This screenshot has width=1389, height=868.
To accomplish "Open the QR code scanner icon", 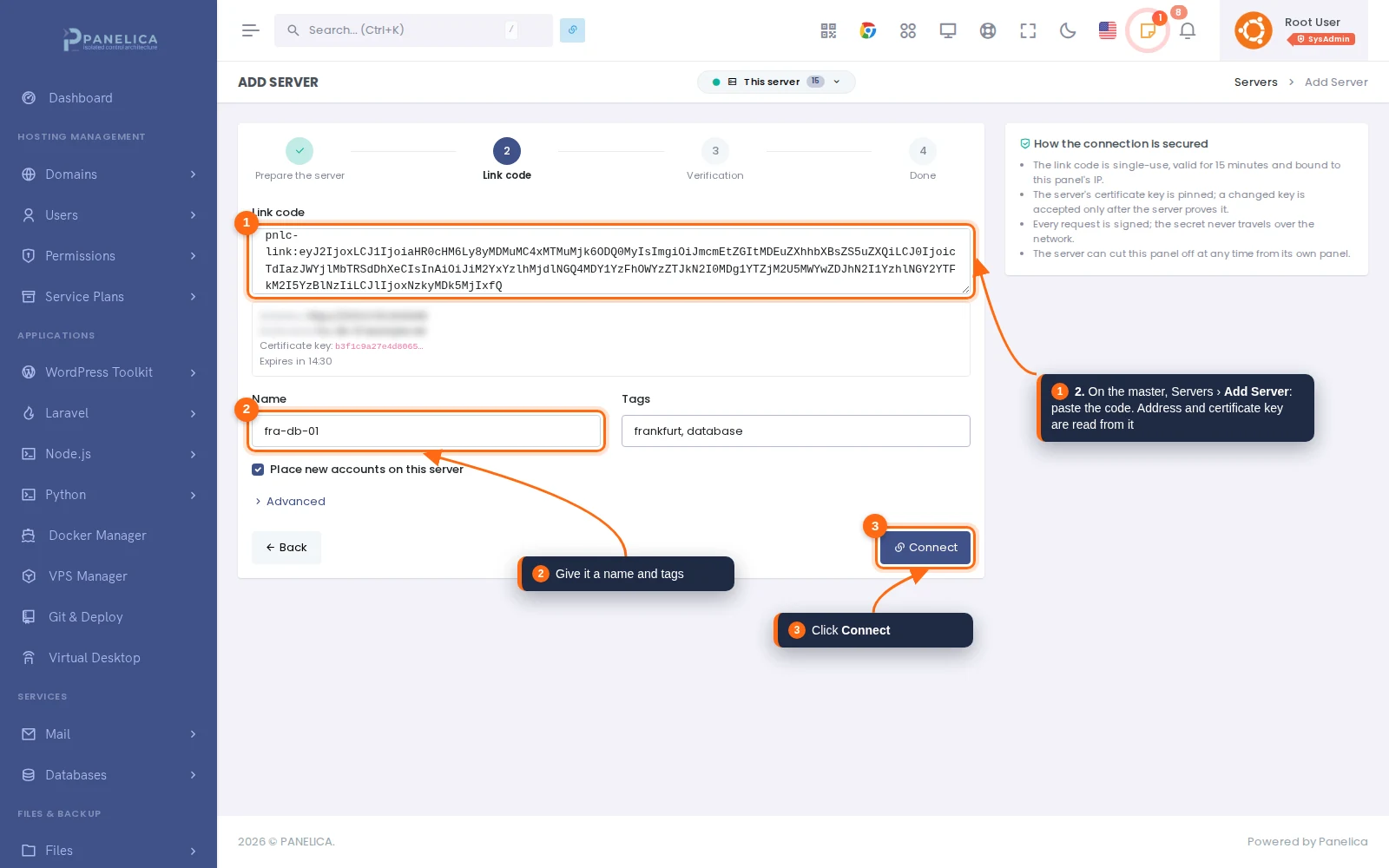I will [828, 30].
